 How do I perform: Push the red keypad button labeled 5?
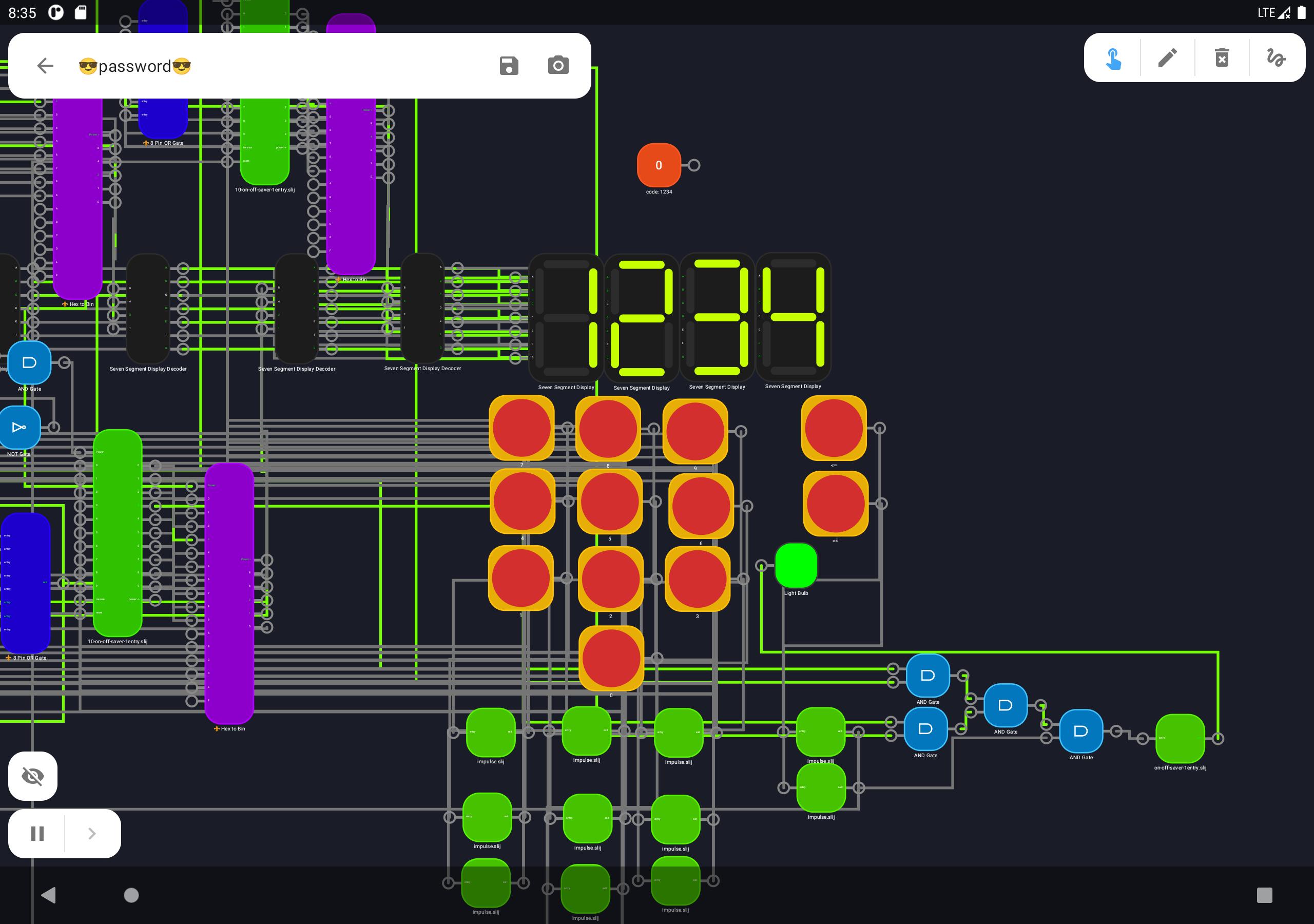tap(609, 502)
